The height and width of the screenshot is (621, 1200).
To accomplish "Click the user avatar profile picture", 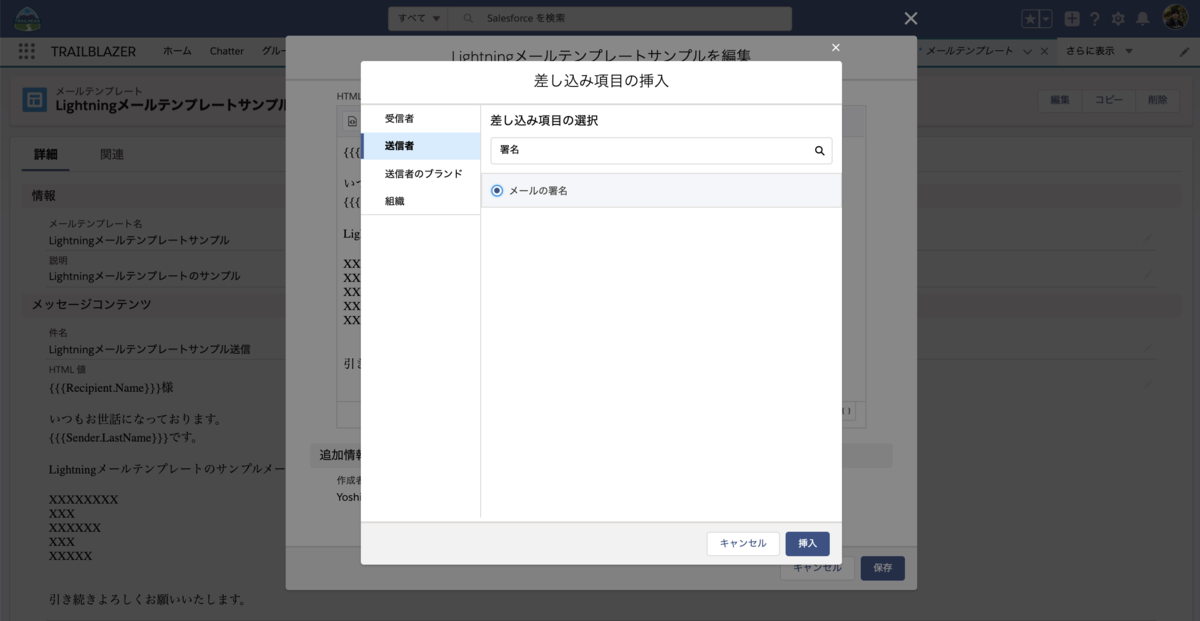I will 1175,18.
